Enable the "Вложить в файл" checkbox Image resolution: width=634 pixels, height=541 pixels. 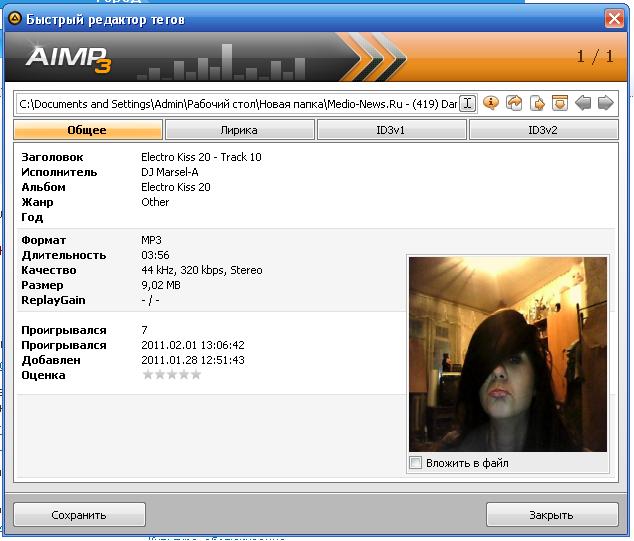[x=415, y=463]
